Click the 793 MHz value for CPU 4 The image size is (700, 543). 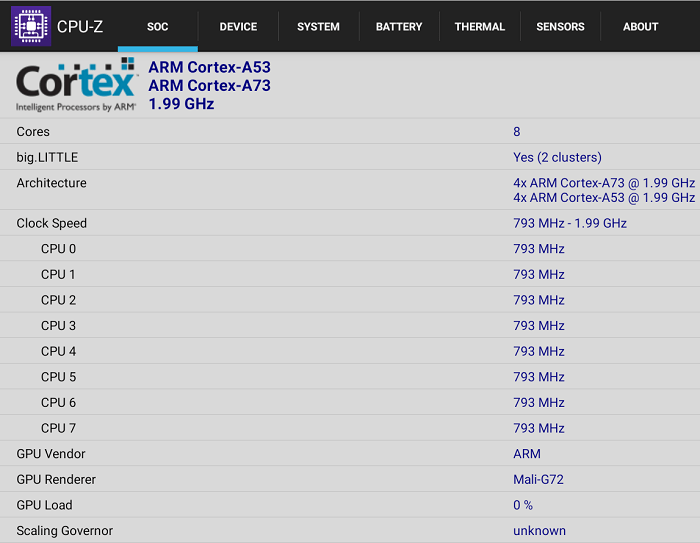pos(539,351)
